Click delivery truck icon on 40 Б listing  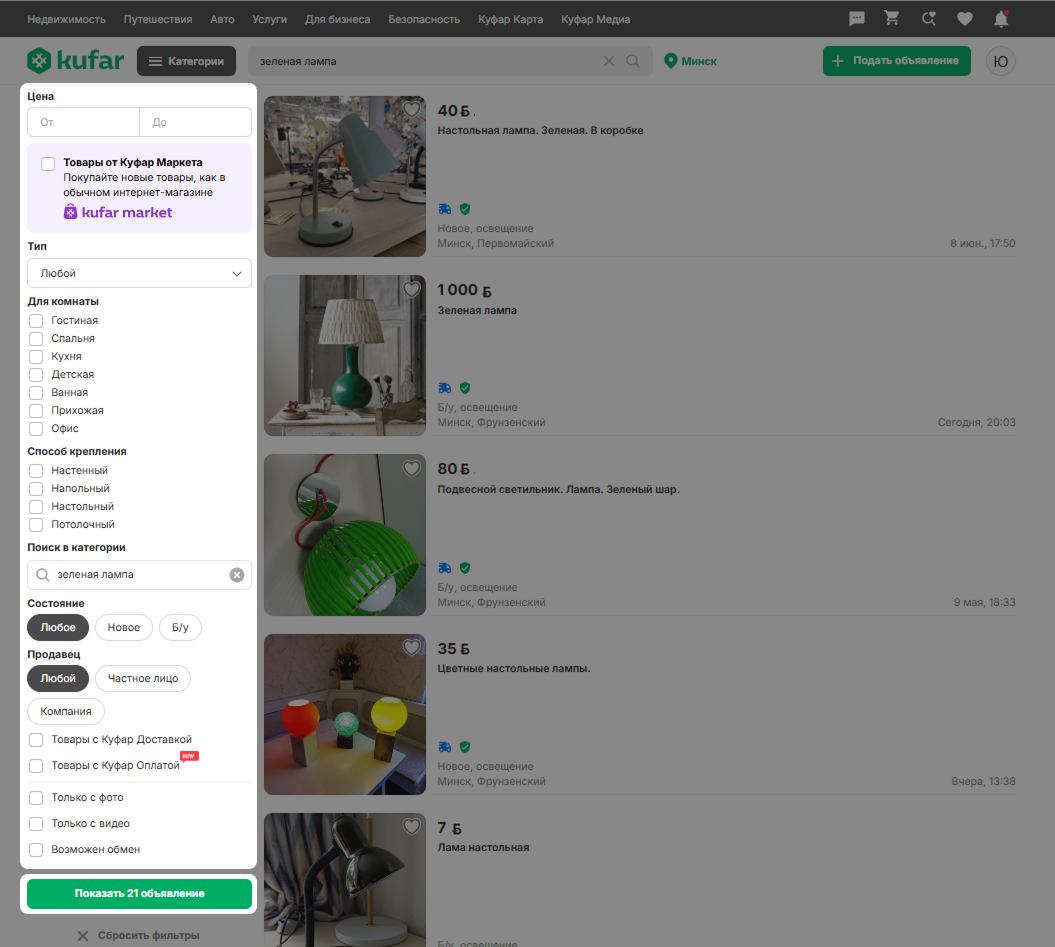[x=445, y=209]
